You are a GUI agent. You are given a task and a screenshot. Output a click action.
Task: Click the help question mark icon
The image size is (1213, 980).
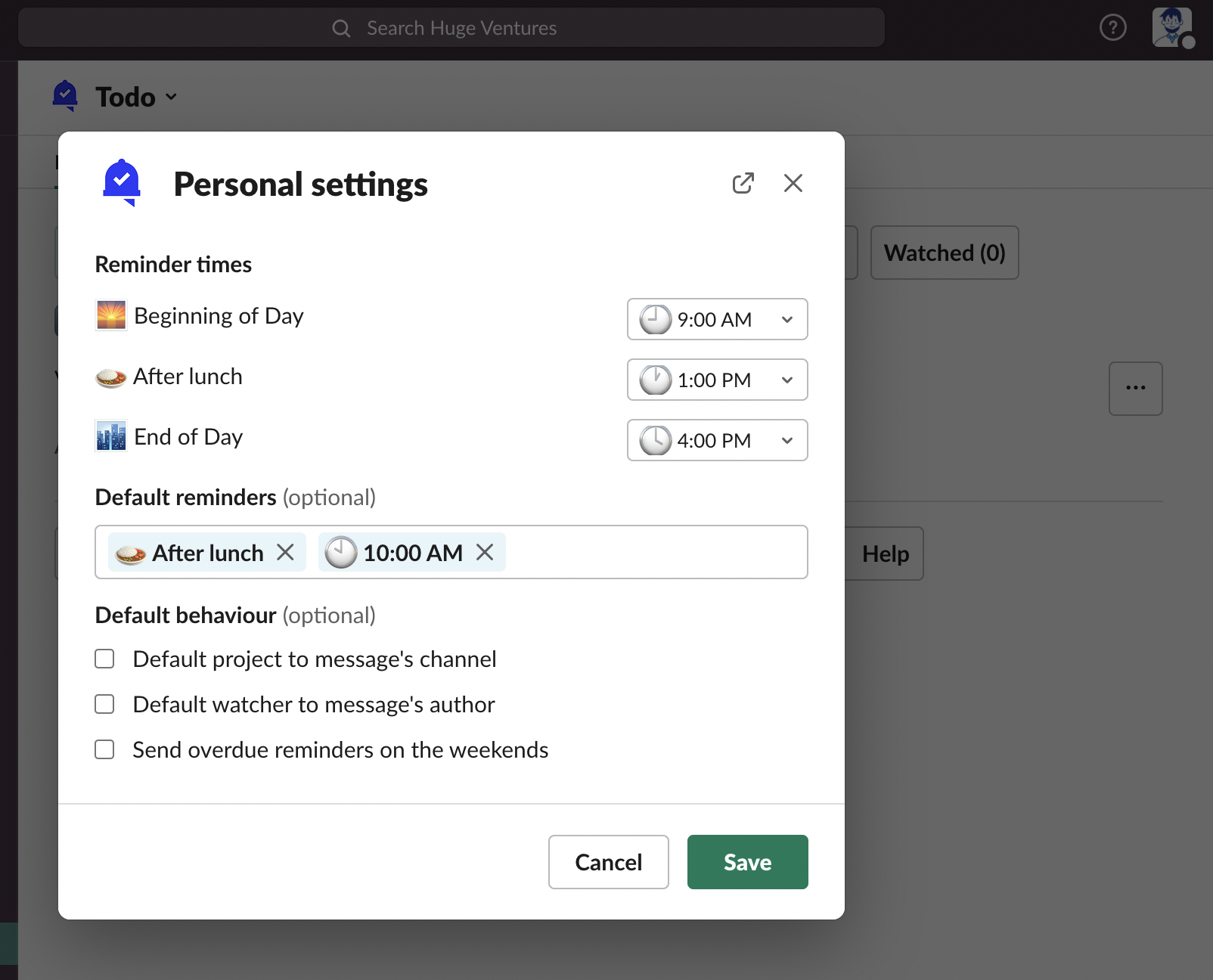click(x=1112, y=28)
